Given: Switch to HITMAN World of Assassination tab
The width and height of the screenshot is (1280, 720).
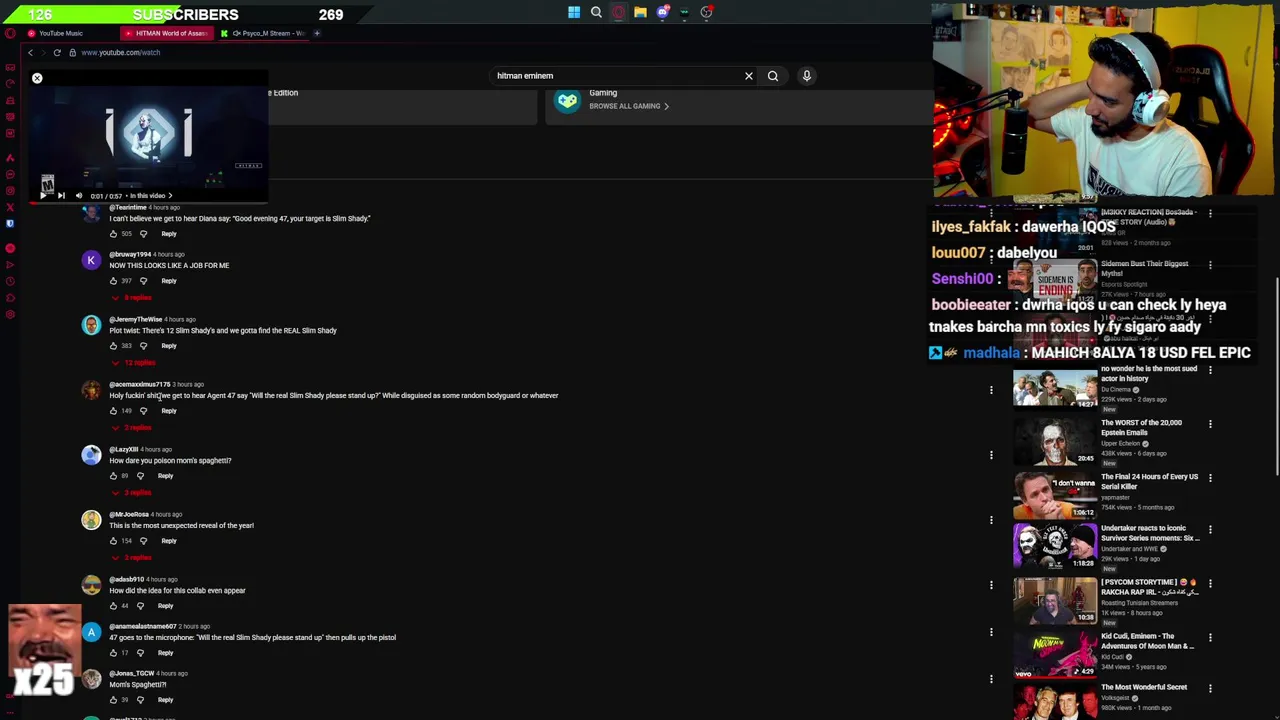Looking at the screenshot, I should click(165, 33).
